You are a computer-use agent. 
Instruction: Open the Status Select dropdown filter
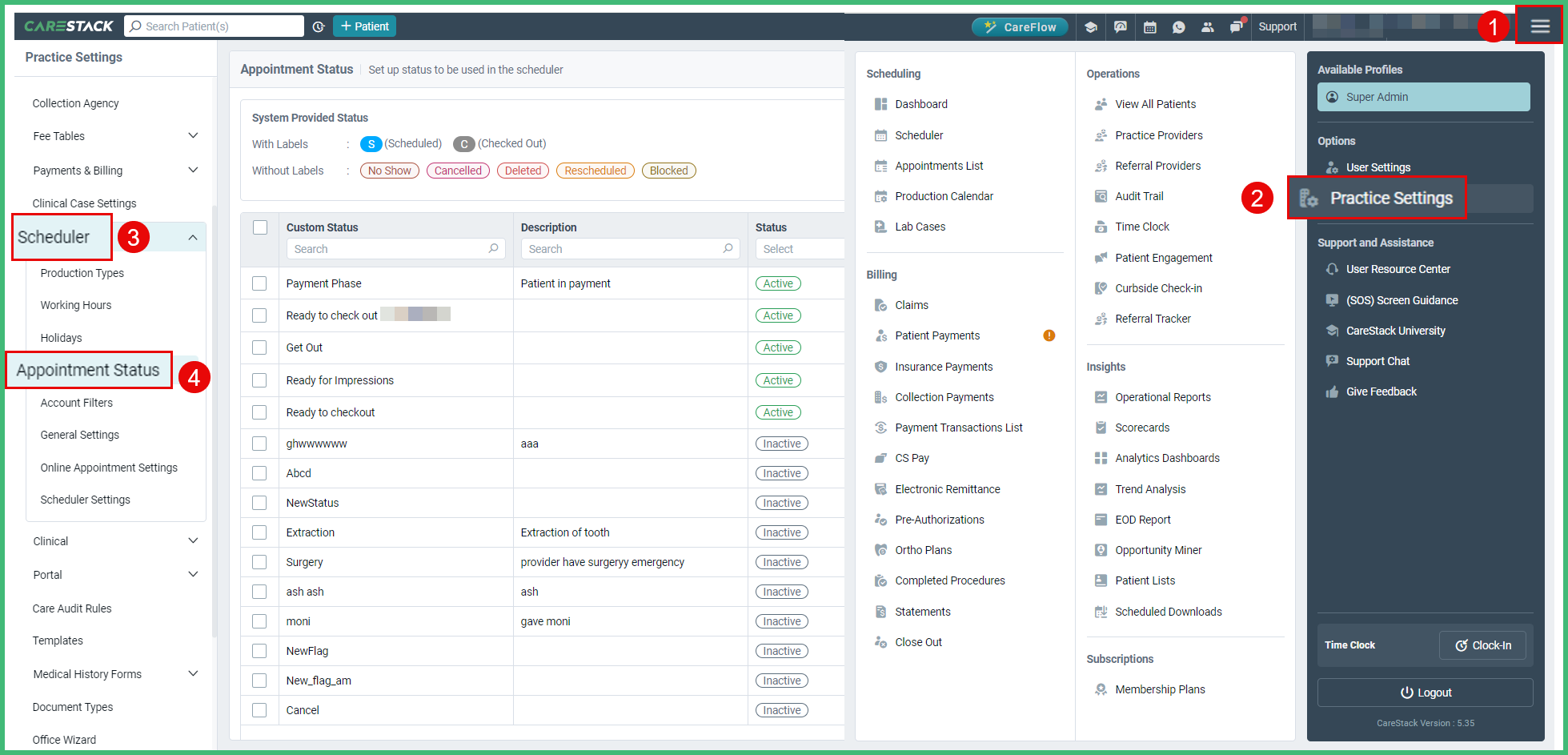799,249
